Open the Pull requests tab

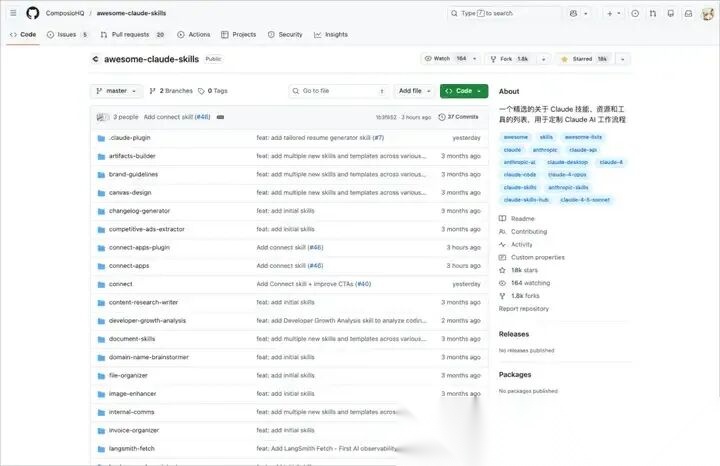click(132, 34)
